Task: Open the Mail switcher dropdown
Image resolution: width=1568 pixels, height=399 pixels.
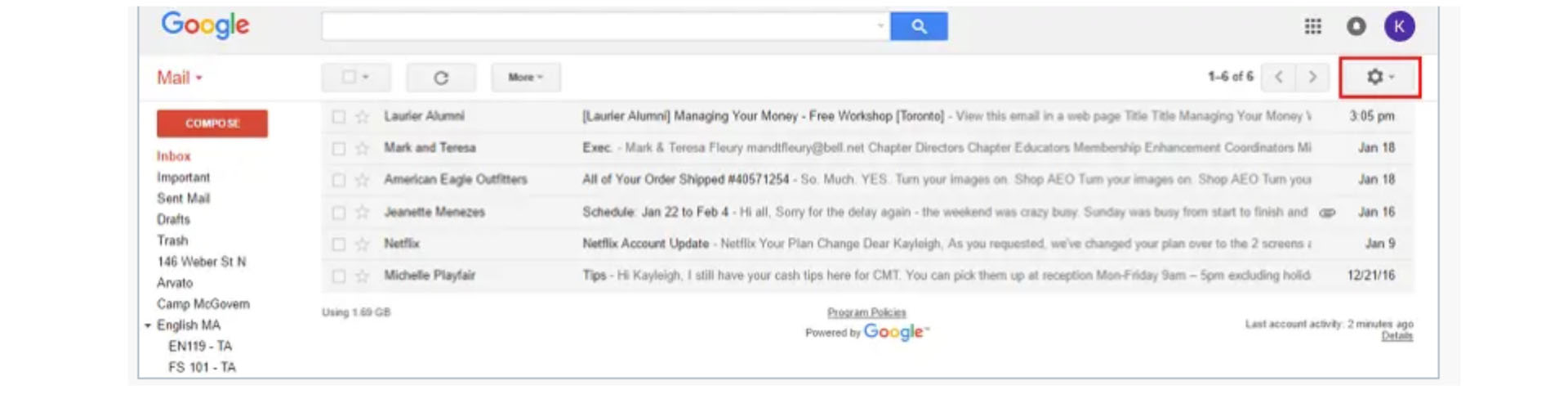Action: tap(180, 78)
